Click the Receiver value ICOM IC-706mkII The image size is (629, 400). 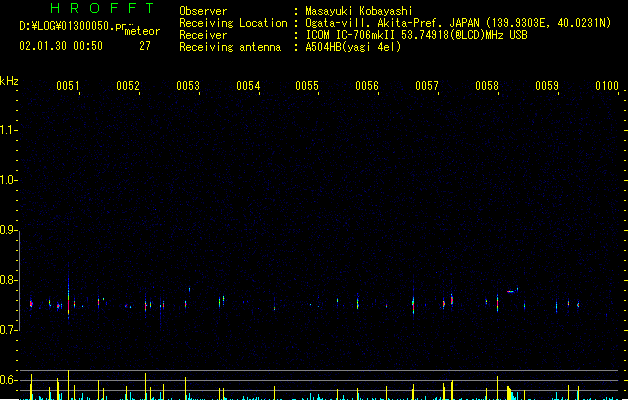coord(351,35)
